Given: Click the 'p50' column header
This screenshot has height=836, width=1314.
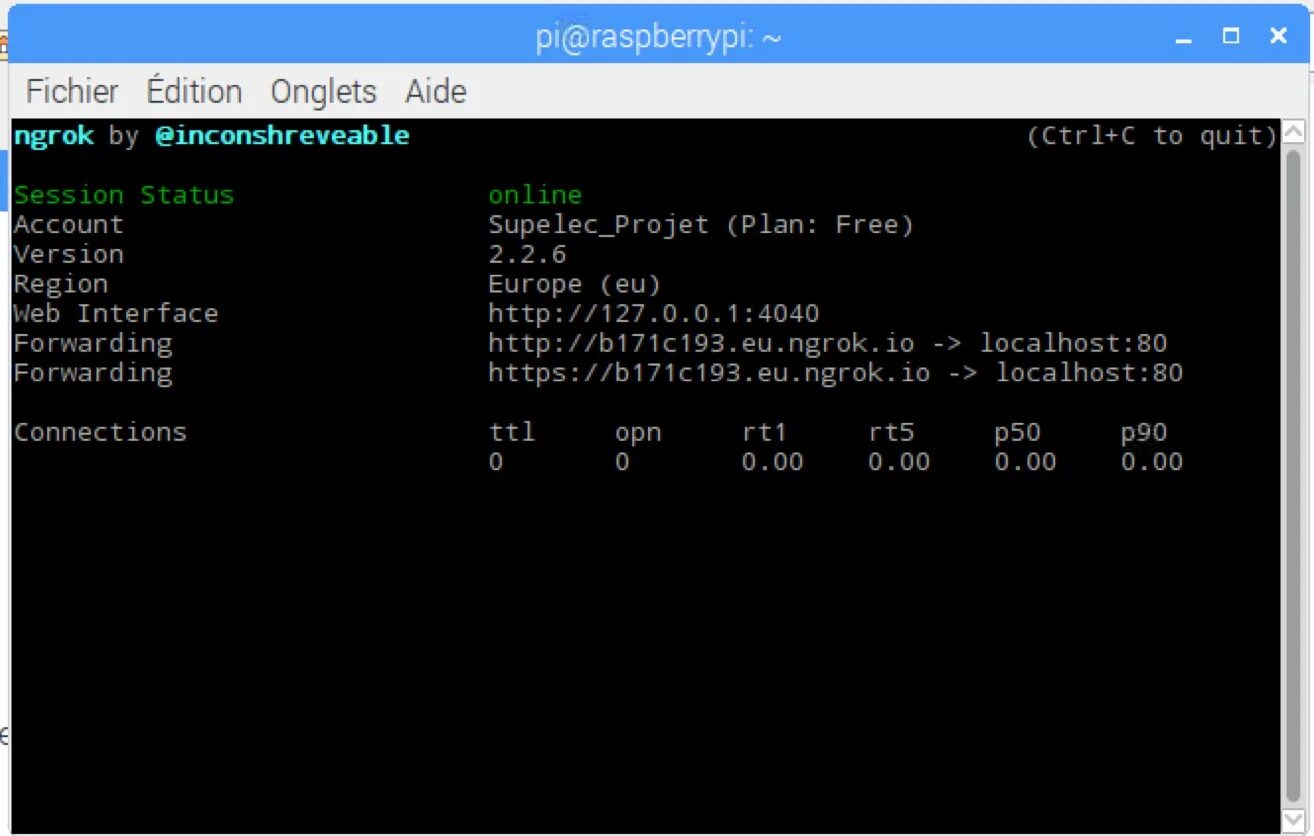Looking at the screenshot, I should (x=1018, y=433).
